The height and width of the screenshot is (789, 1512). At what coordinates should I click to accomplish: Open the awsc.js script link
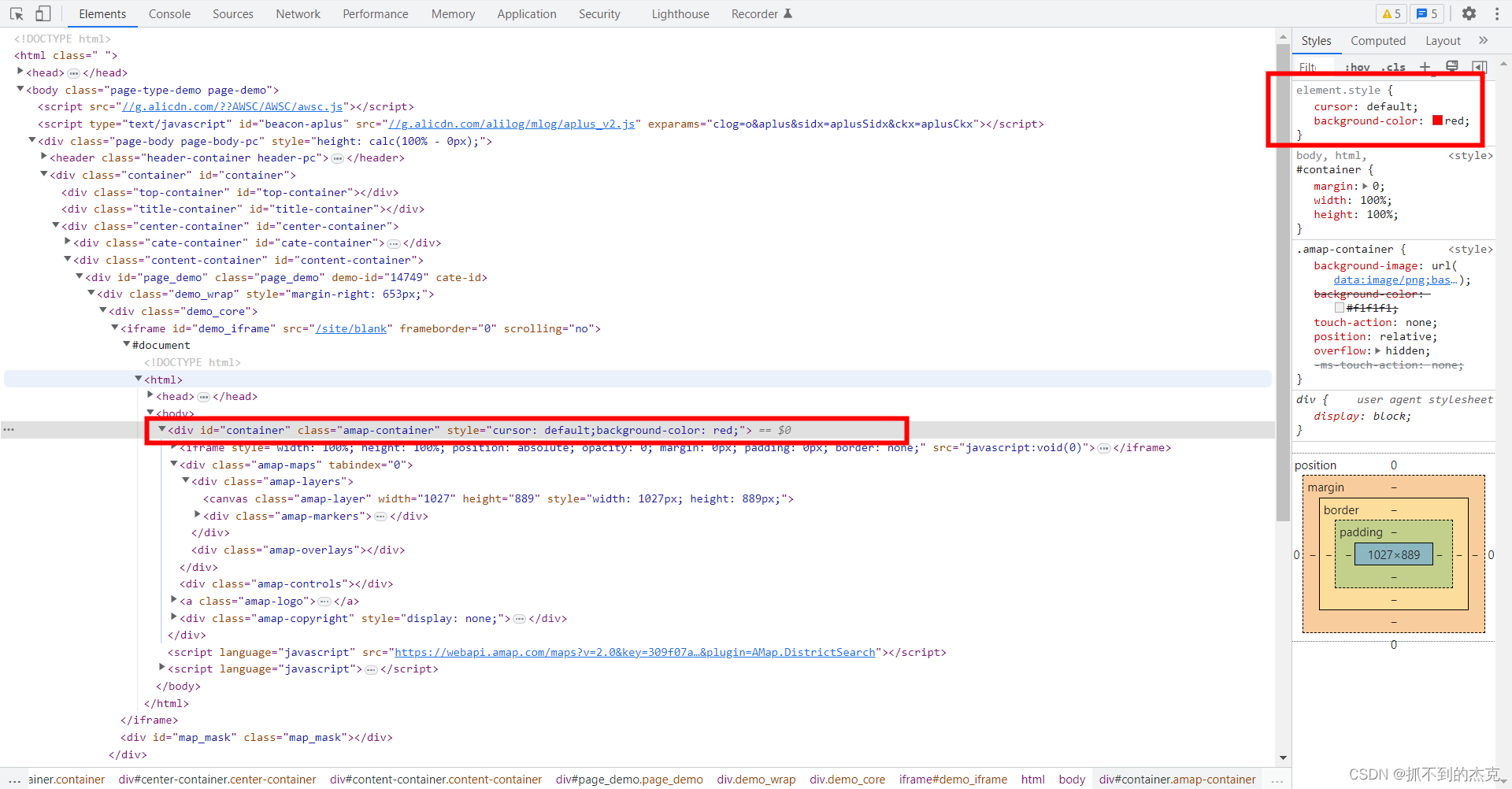232,107
